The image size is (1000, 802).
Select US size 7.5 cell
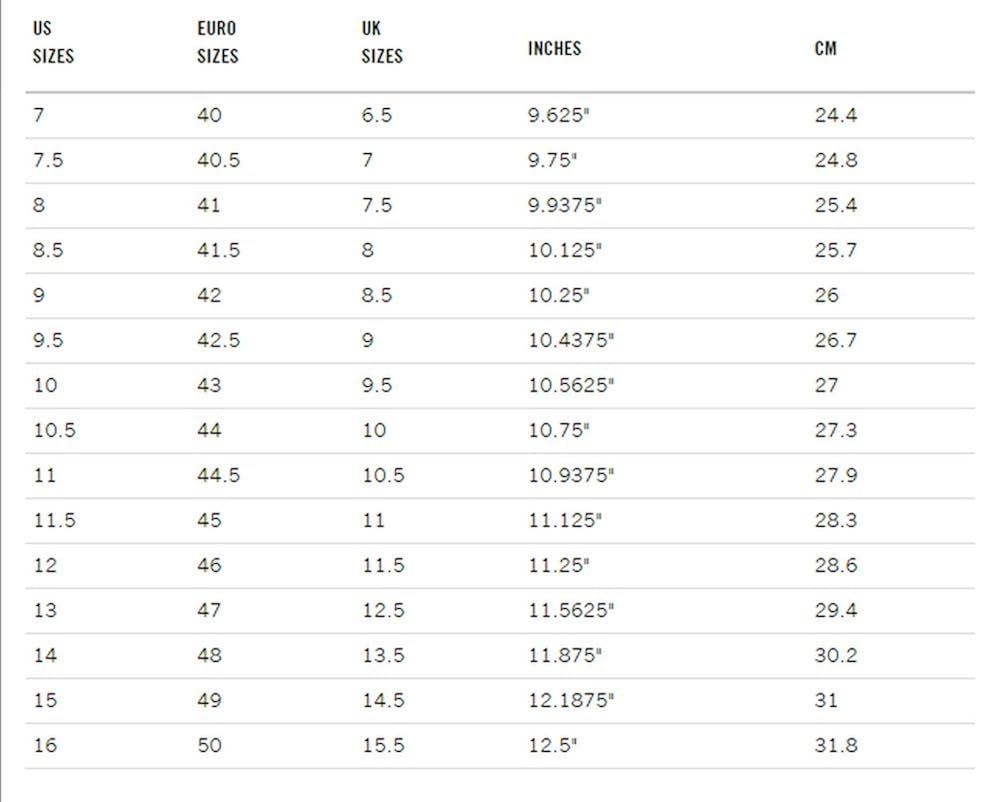point(48,160)
